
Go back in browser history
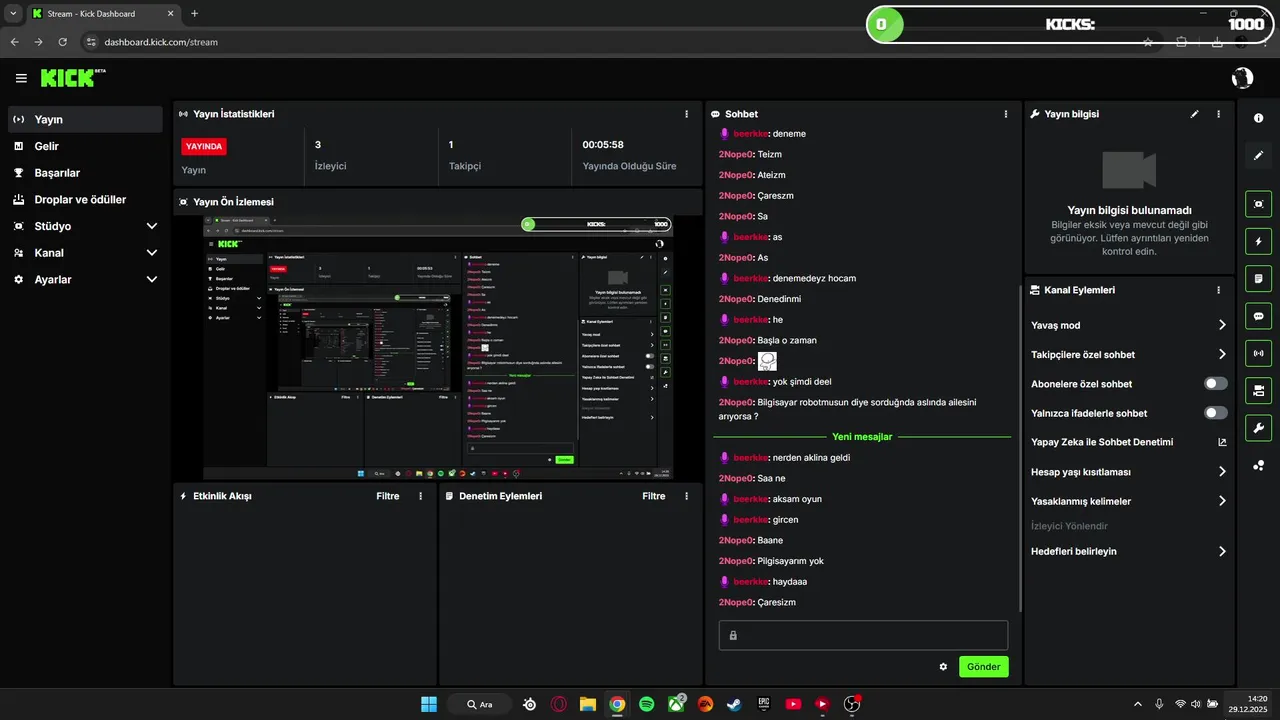14,42
